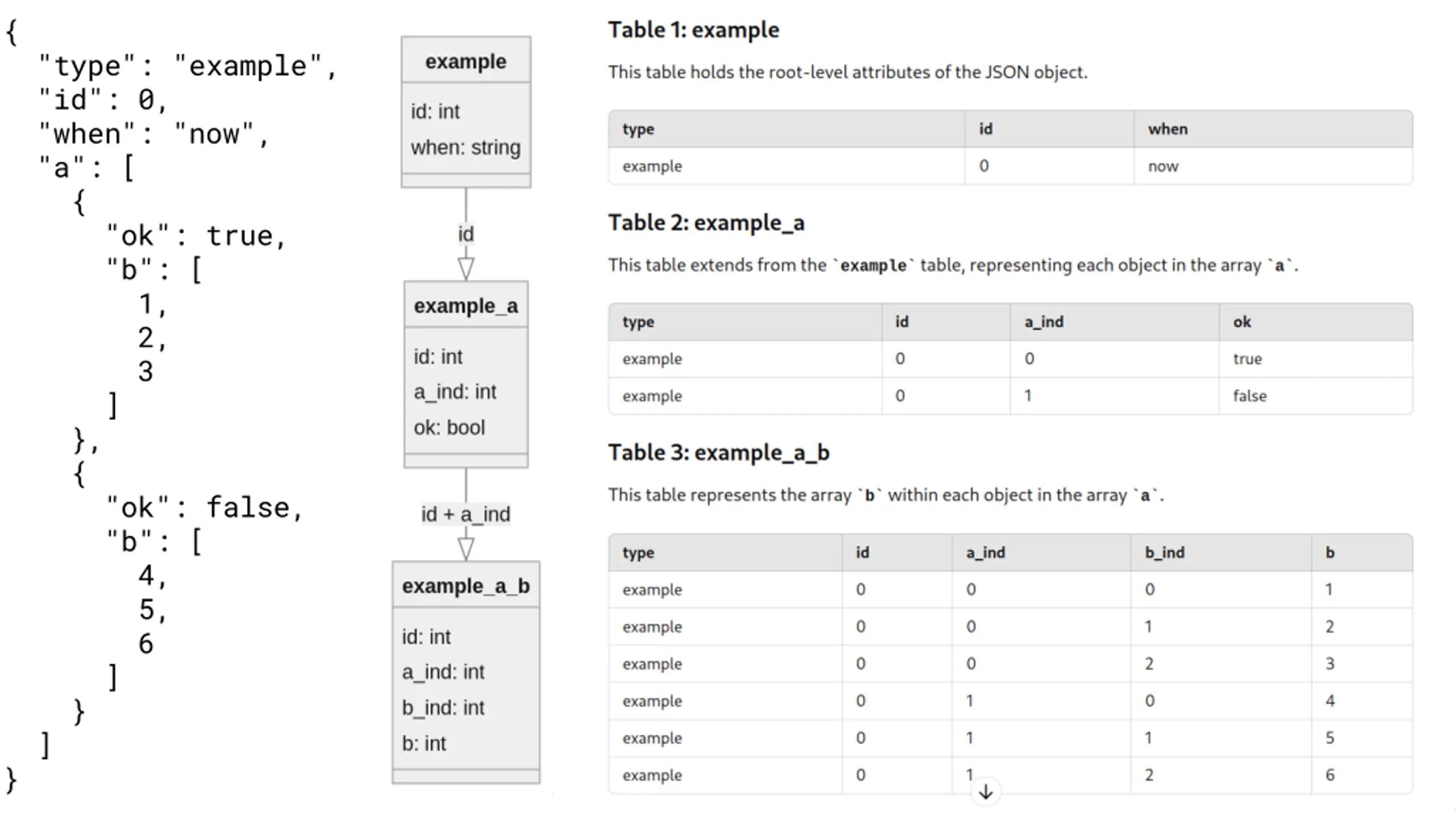Click the 'id' connector label
This screenshot has height=819, width=1456.
(466, 234)
